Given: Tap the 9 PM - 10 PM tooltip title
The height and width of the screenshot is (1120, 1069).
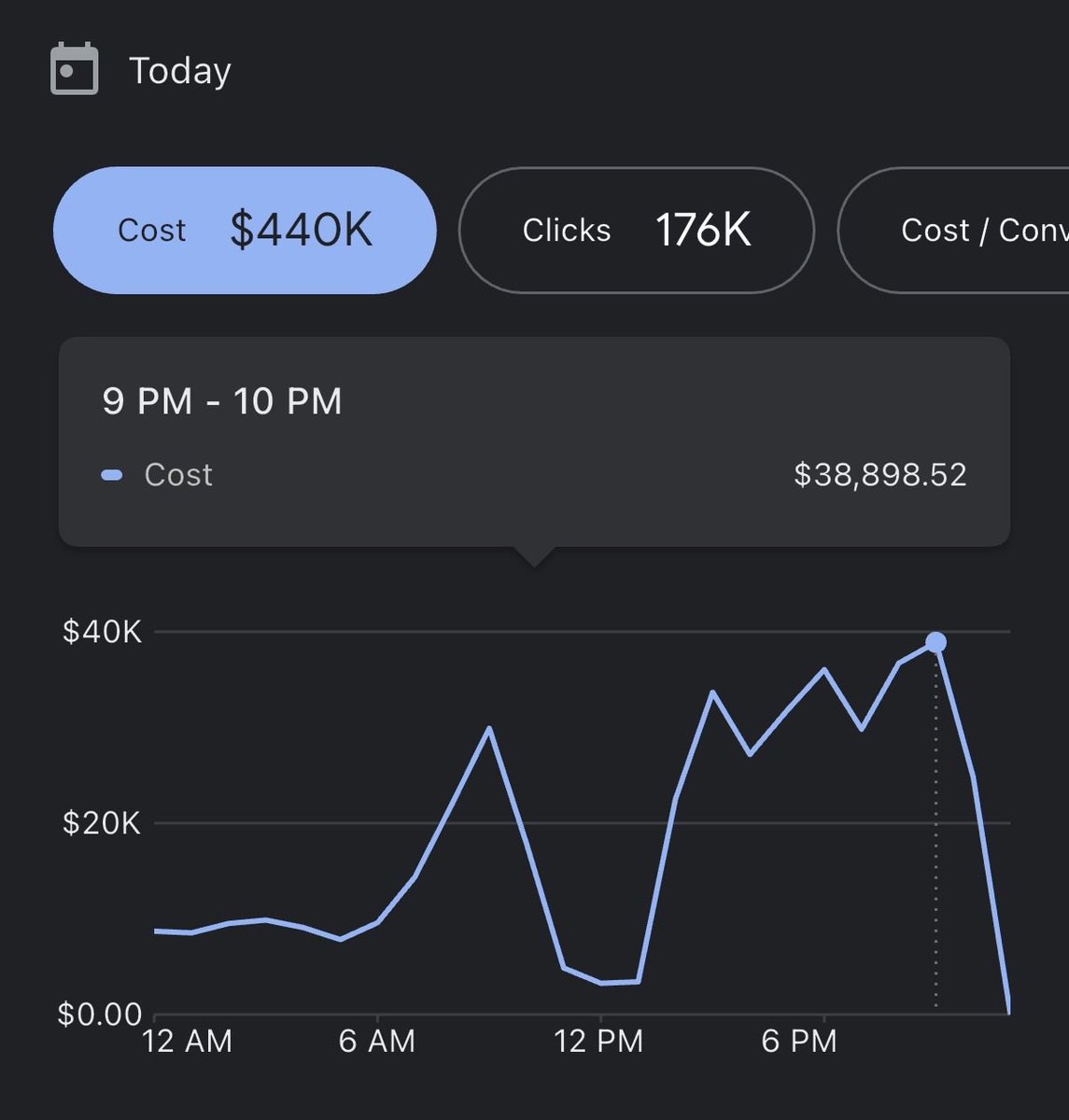Looking at the screenshot, I should pos(222,401).
